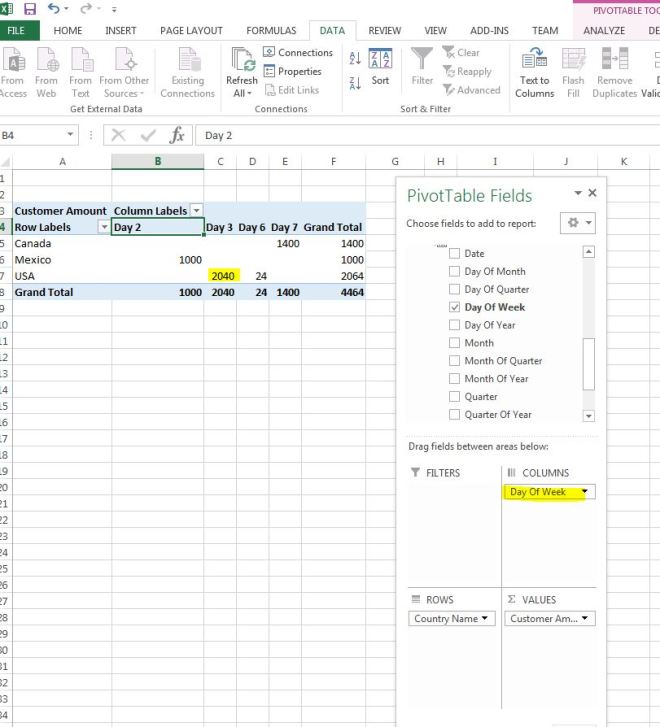Image resolution: width=660 pixels, height=727 pixels.
Task: Click the Filter funnel icon
Action: point(423,62)
